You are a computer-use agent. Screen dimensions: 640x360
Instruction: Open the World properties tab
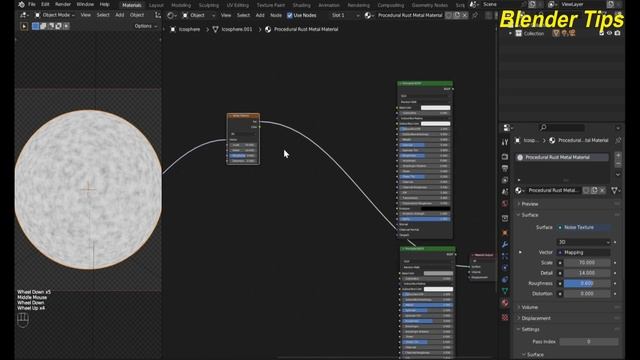[505, 203]
